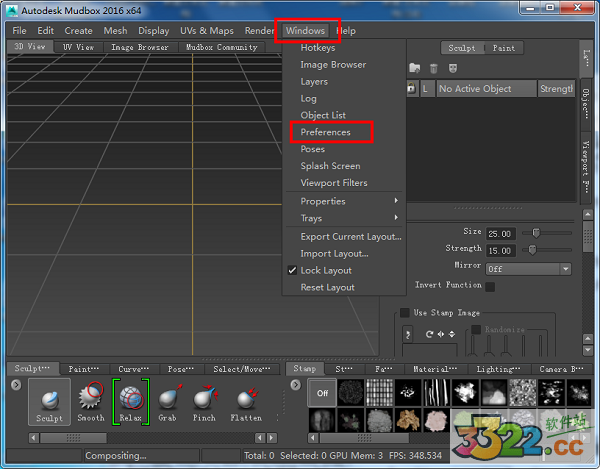Screen dimensions: 600x469
Task: Select the Grab tool
Action: pos(168,402)
